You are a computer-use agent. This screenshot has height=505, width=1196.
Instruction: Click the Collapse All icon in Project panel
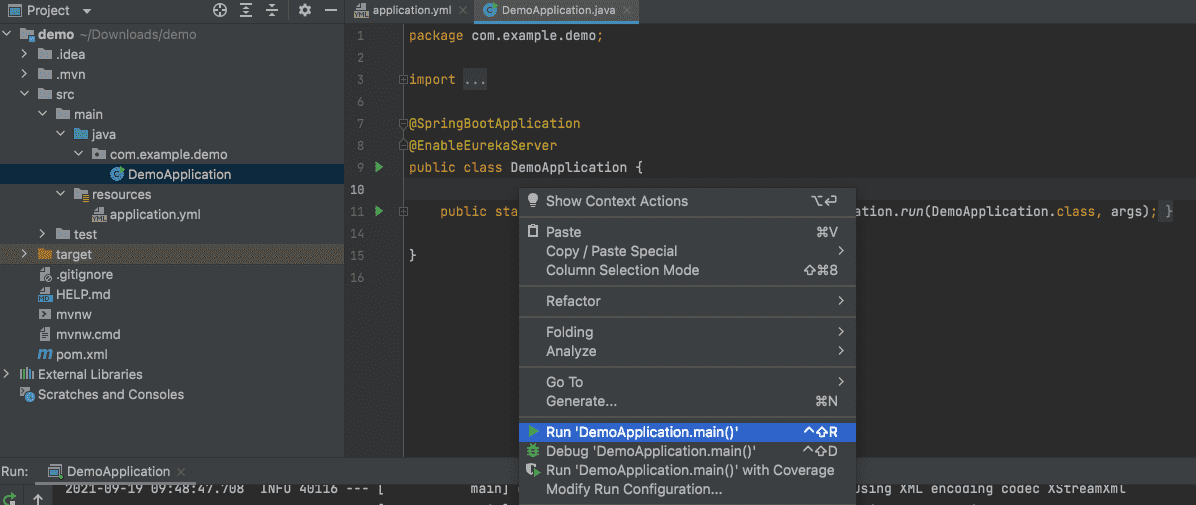tap(272, 10)
